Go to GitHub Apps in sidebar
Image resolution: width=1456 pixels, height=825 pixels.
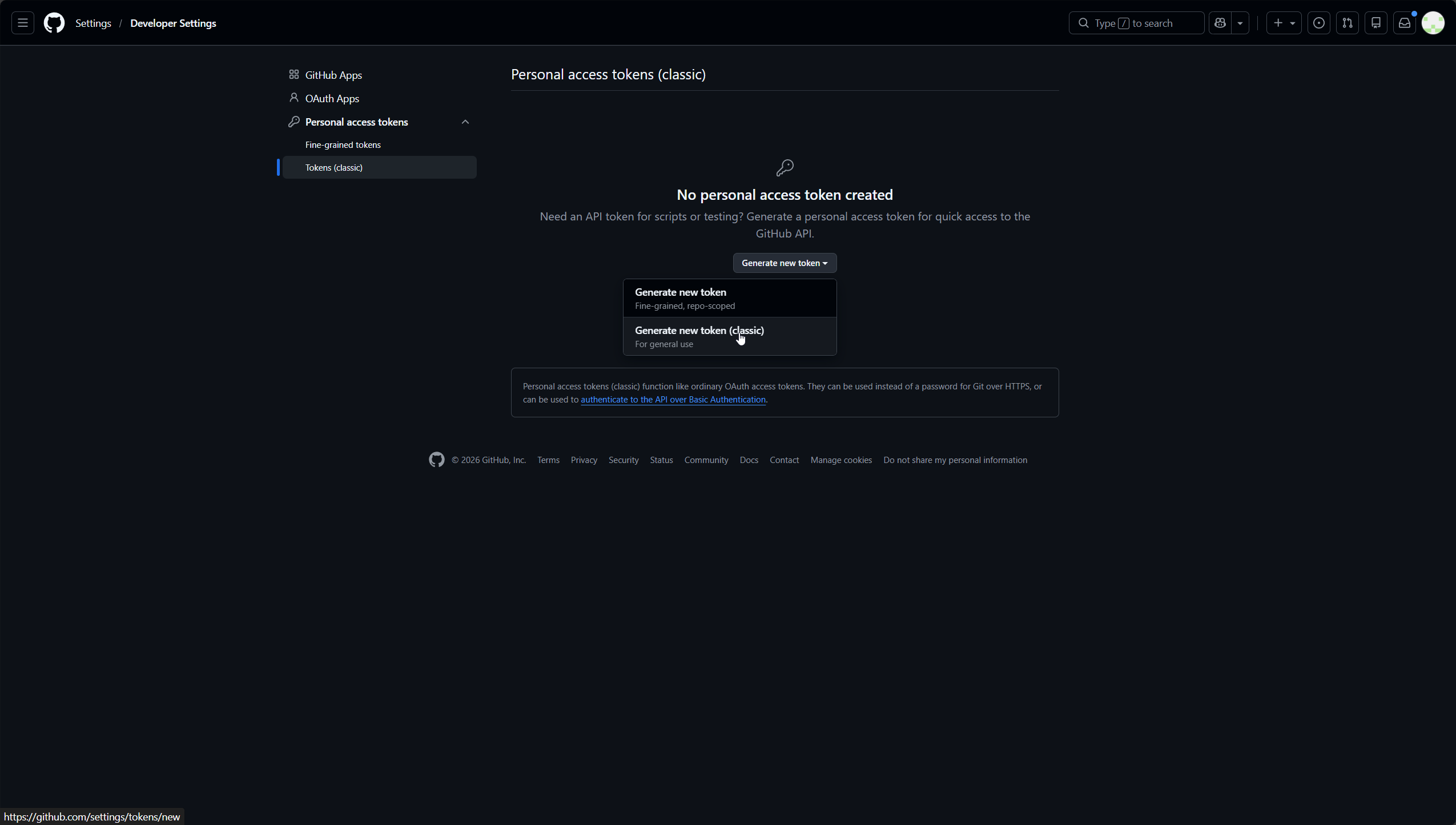[x=333, y=75]
